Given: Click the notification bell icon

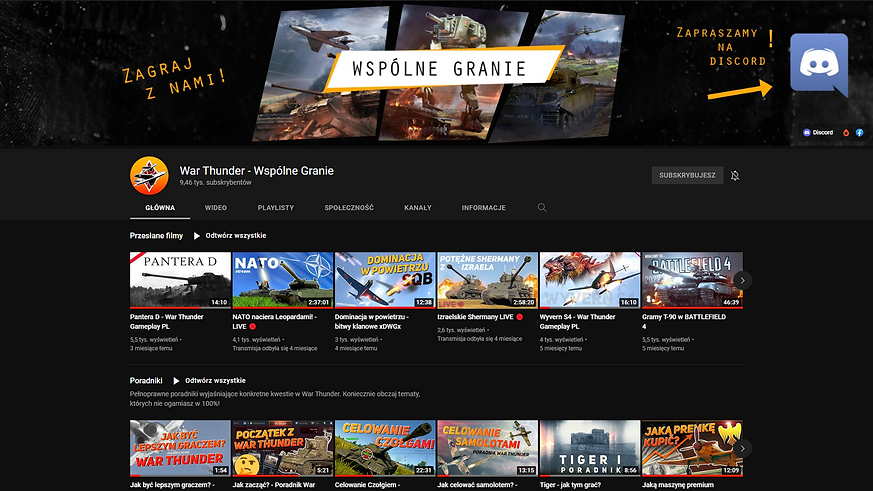Looking at the screenshot, I should pyautogui.click(x=735, y=175).
